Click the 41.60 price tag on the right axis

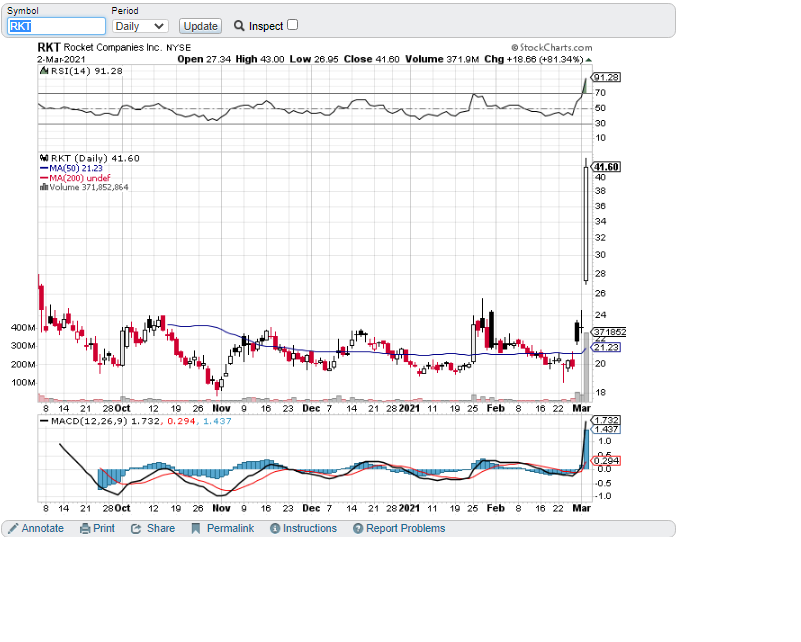606,167
